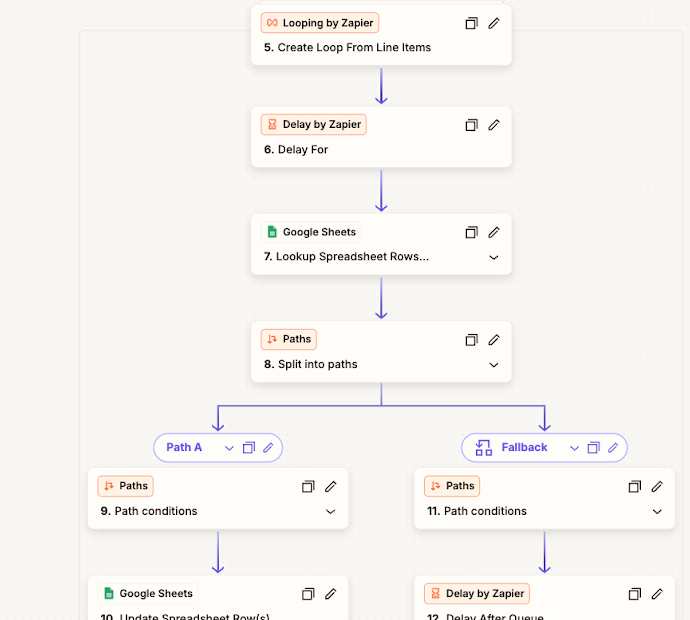Click pencil icon on Split into paths step
The image size is (690, 620).
[x=494, y=339]
